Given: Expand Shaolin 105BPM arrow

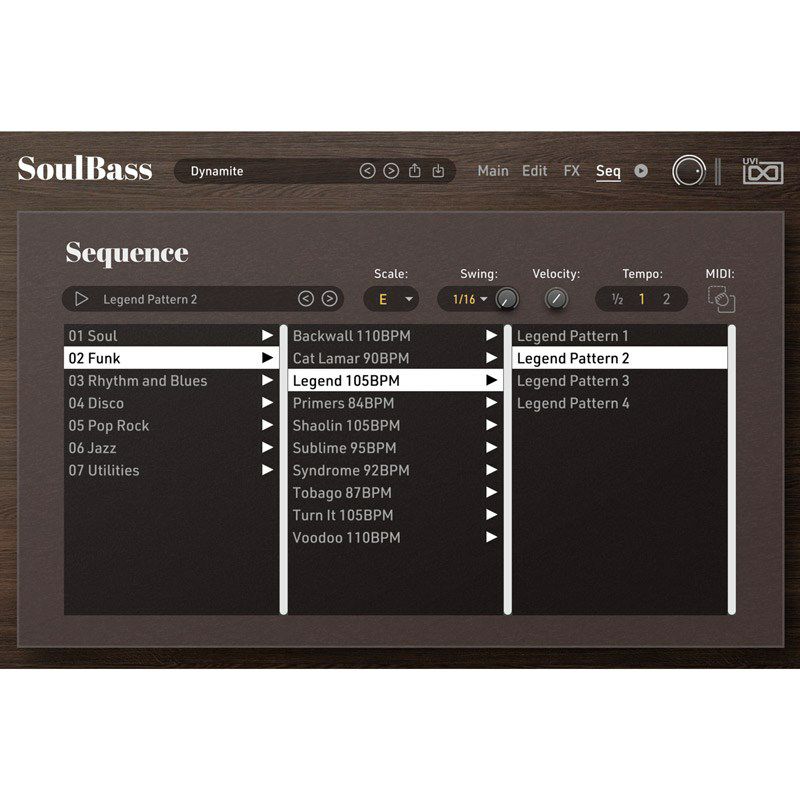Looking at the screenshot, I should tap(491, 425).
